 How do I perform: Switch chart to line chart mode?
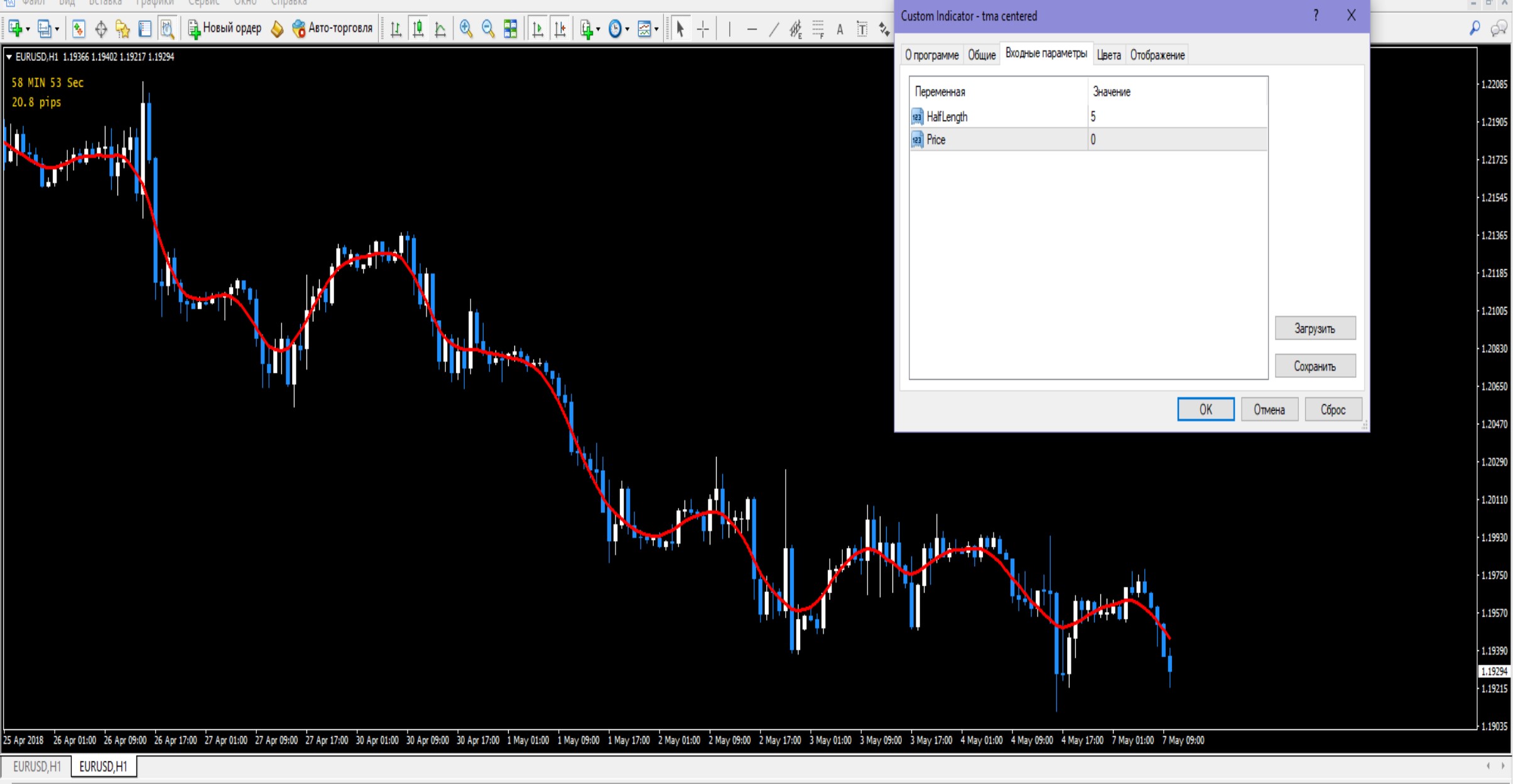tap(440, 29)
